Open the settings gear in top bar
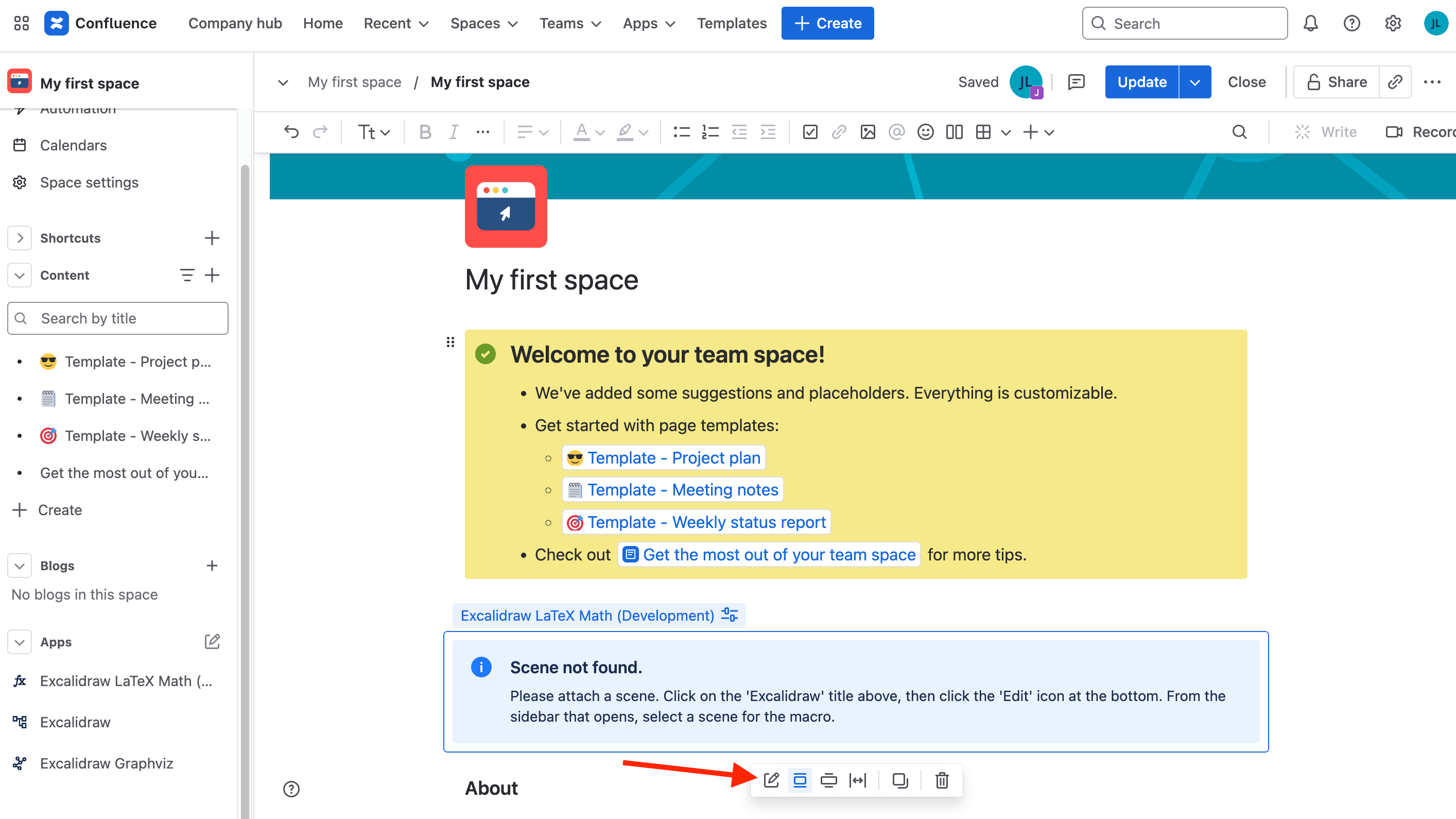The image size is (1456, 819). coord(1393,23)
